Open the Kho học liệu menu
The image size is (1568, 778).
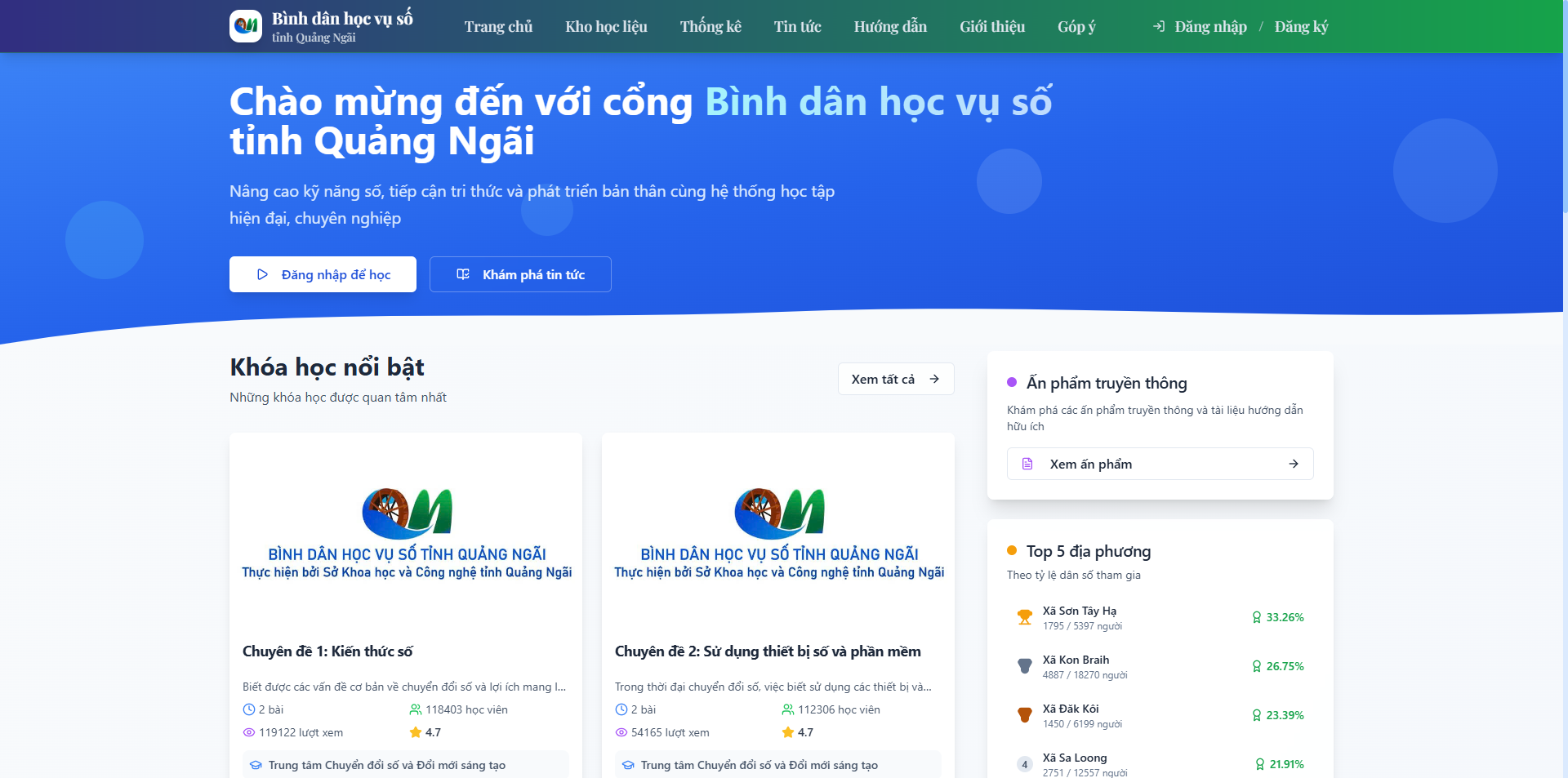606,27
